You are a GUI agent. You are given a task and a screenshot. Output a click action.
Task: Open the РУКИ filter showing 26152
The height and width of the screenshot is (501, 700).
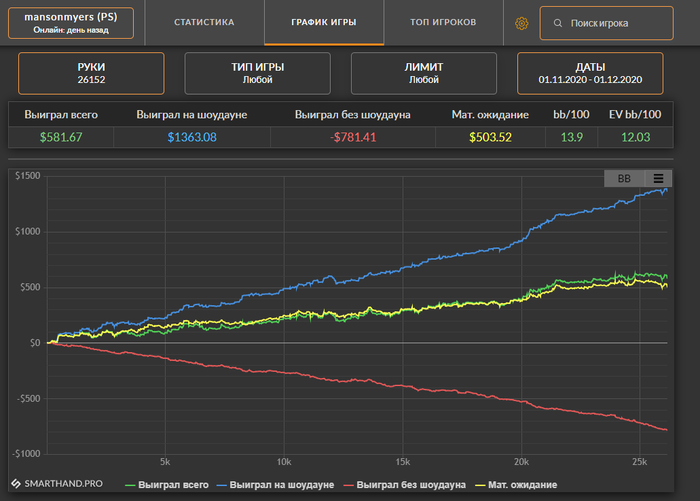[91, 73]
